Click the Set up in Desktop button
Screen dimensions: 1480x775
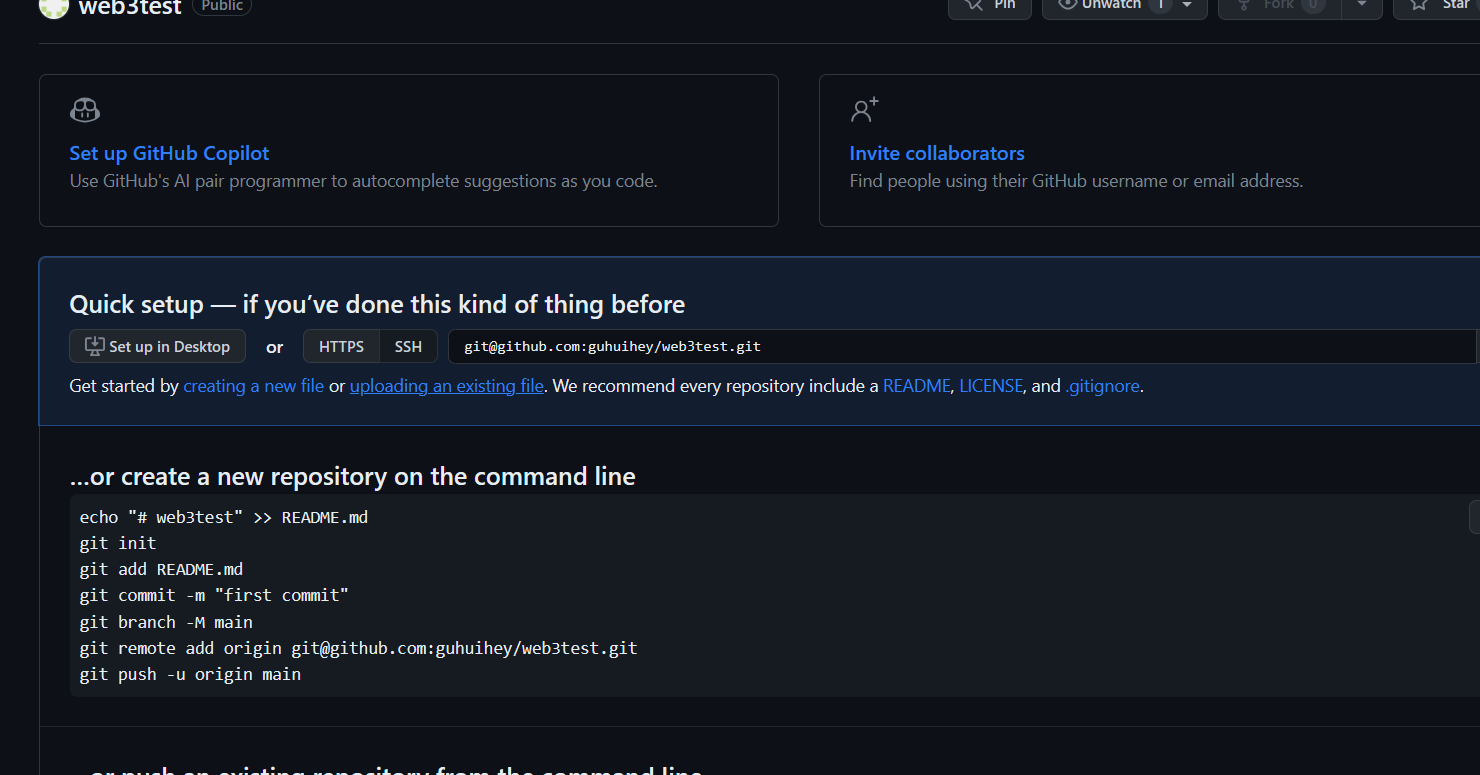point(157,346)
